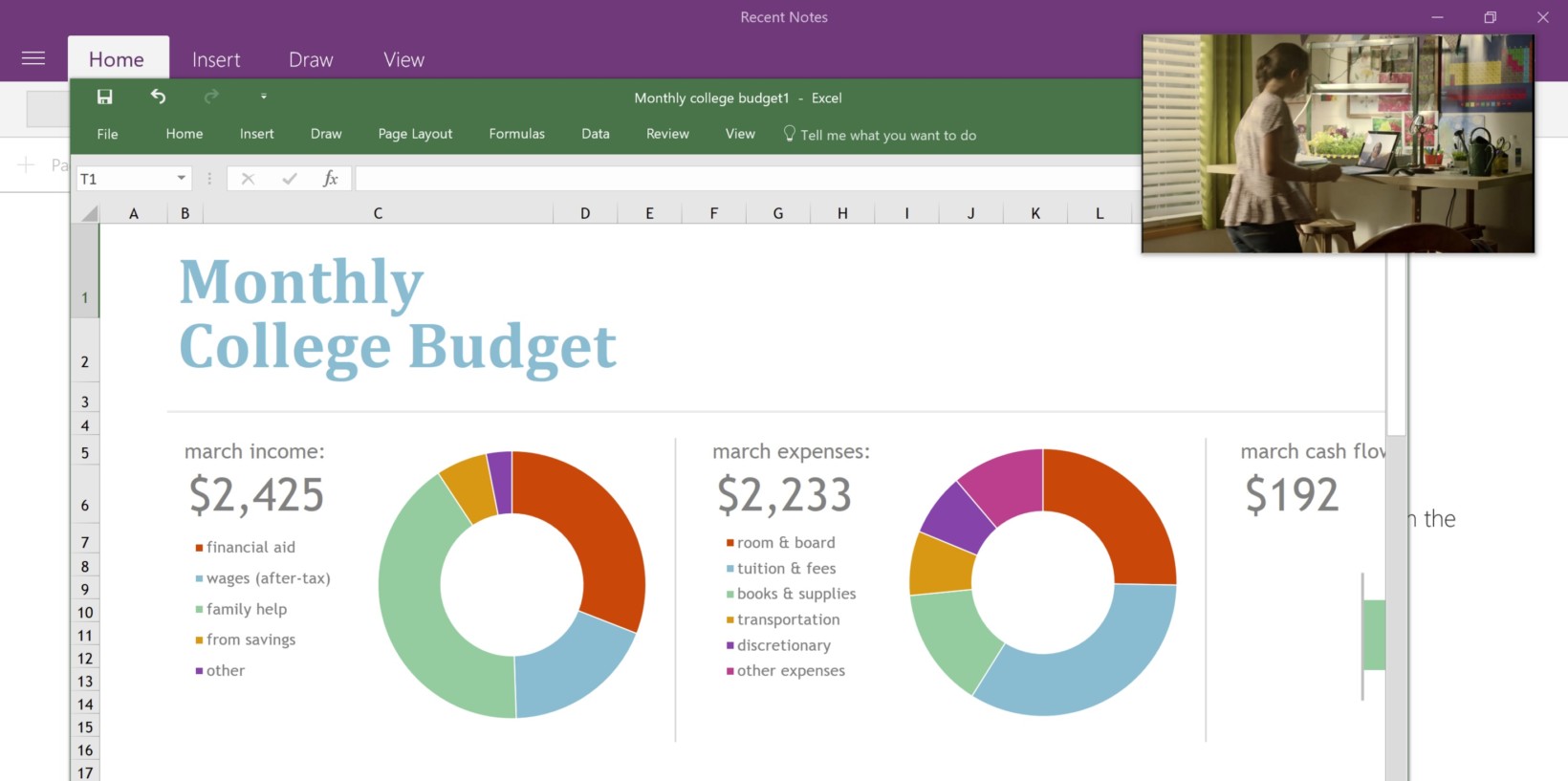
Task: Switch to OneNote Draw tab
Action: pos(311,59)
